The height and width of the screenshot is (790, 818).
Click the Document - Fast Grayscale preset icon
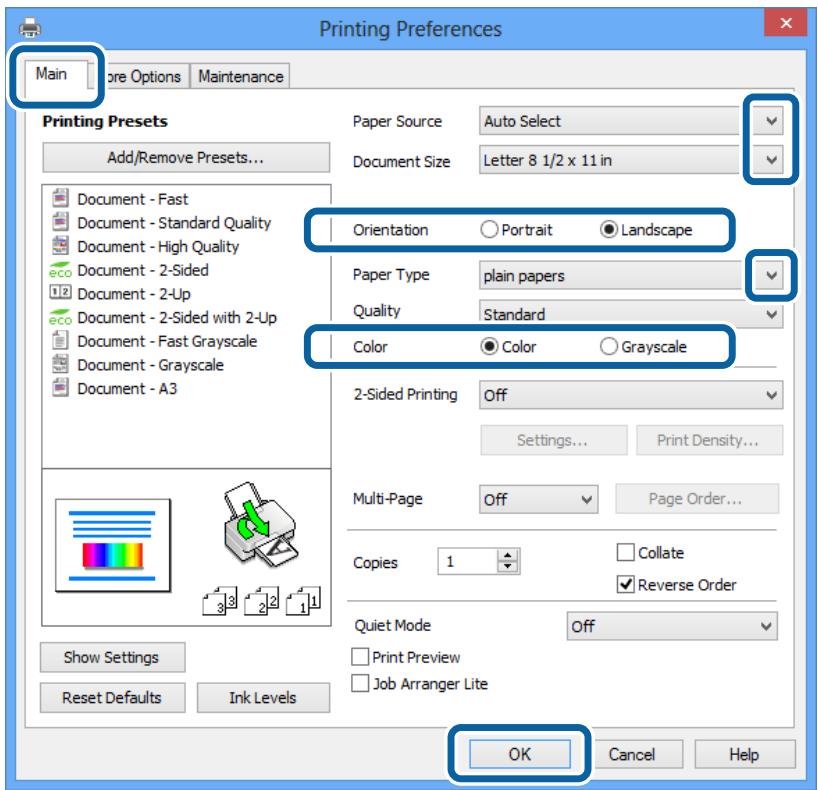click(x=60, y=340)
